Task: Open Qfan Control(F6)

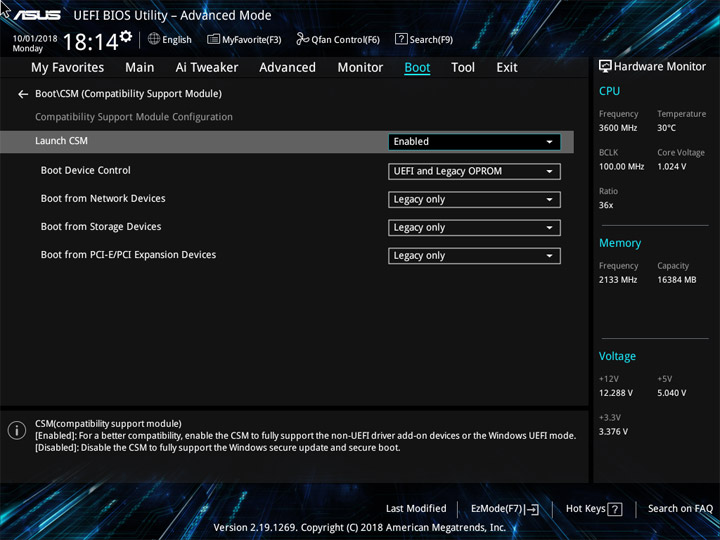Action: point(338,39)
